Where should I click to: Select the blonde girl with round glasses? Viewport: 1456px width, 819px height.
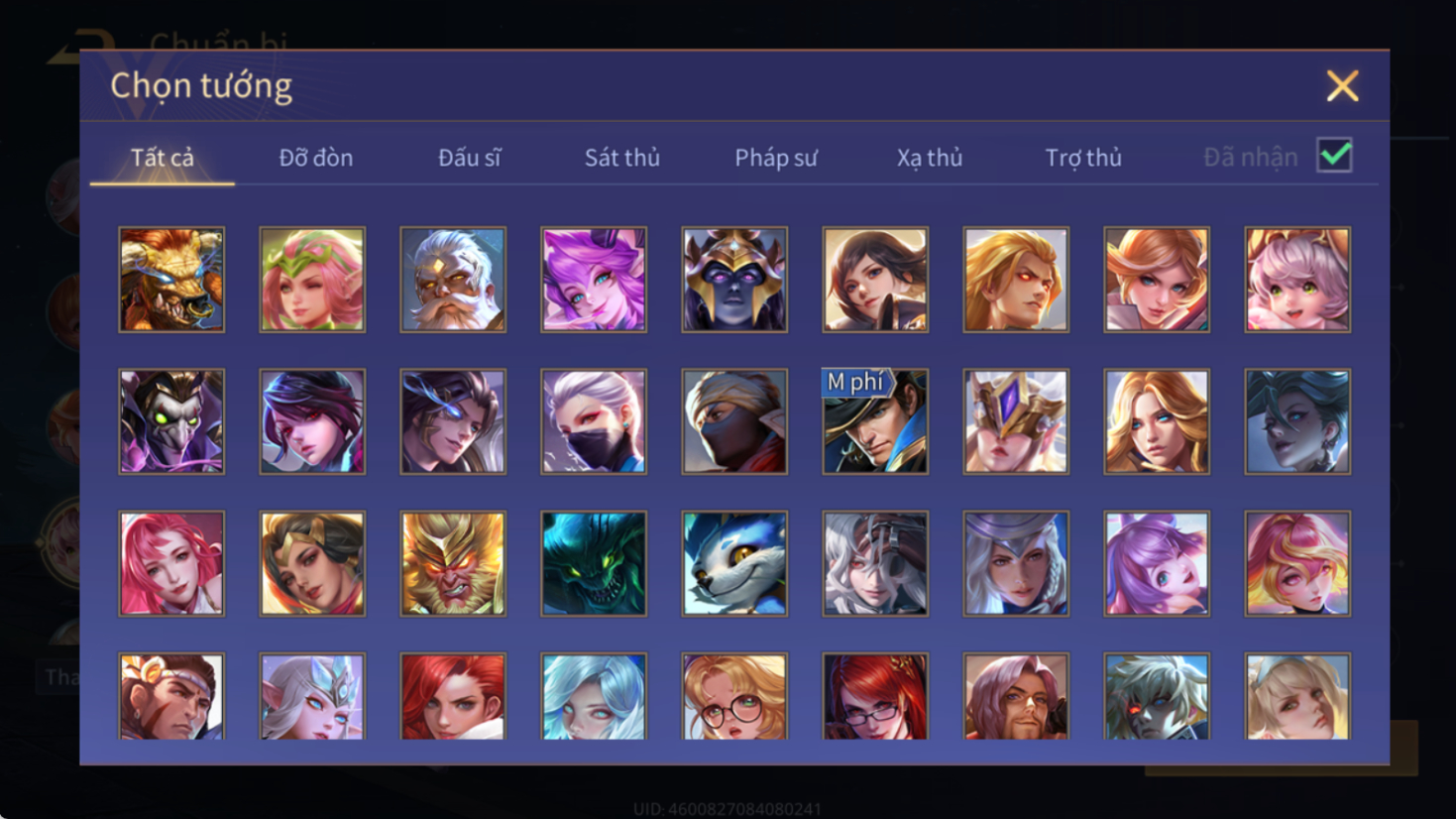click(734, 696)
